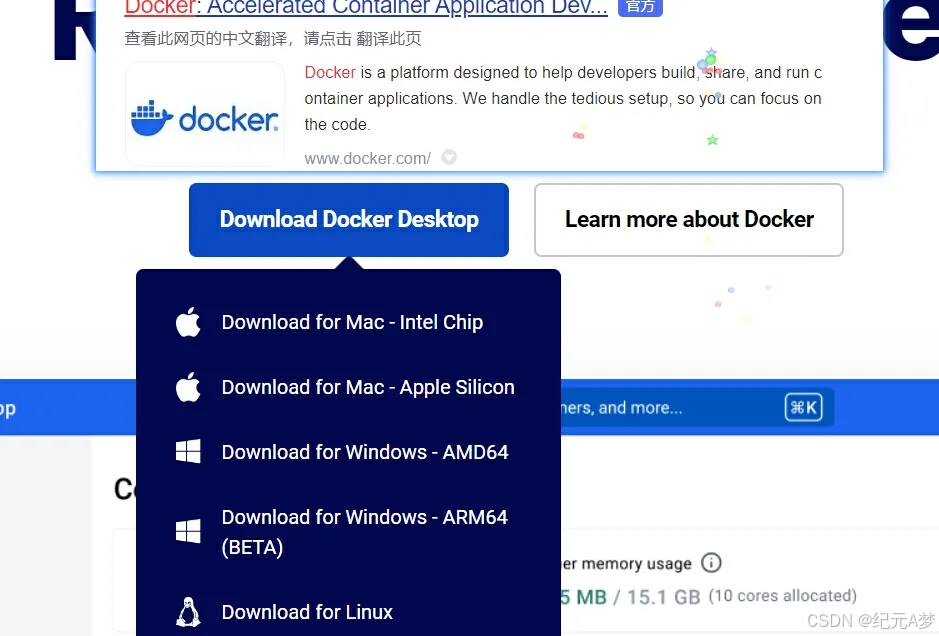Viewport: 939px width, 636px height.
Task: Click the memory usage info icon
Action: [x=711, y=563]
